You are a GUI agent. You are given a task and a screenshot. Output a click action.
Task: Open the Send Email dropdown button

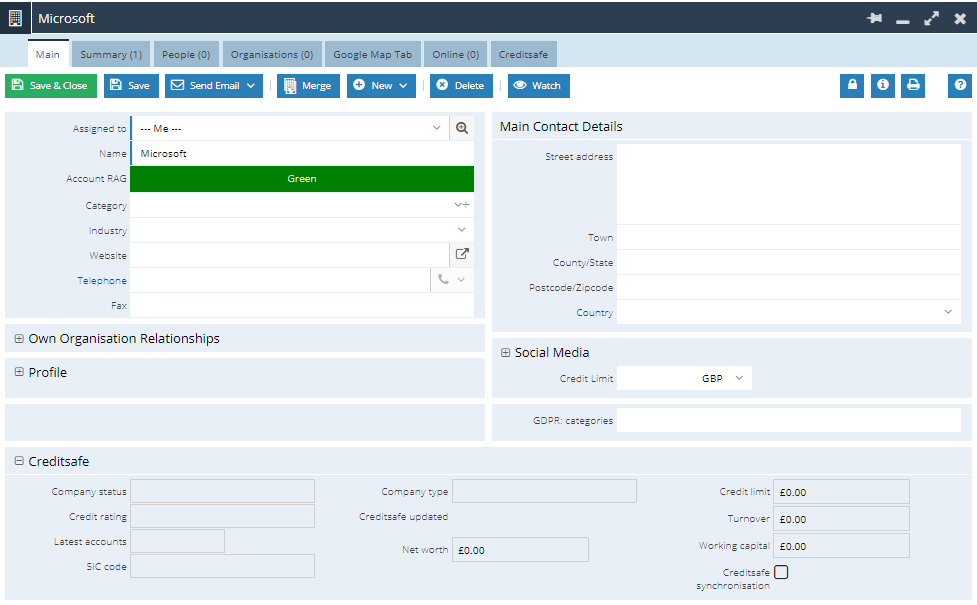[214, 85]
